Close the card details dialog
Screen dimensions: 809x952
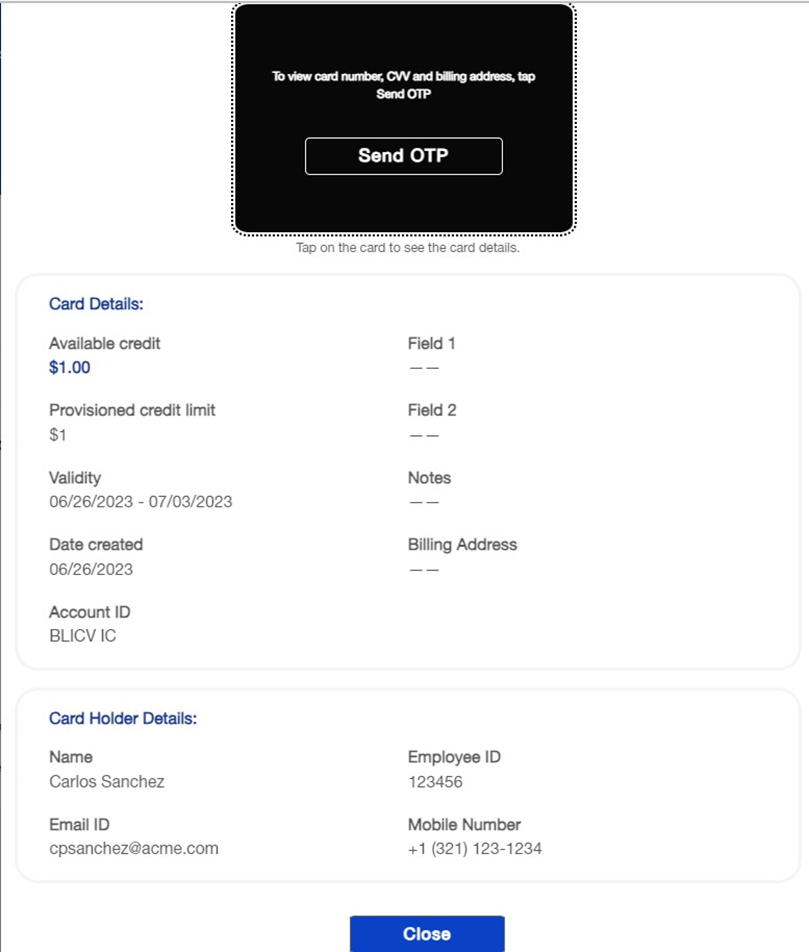pos(427,934)
